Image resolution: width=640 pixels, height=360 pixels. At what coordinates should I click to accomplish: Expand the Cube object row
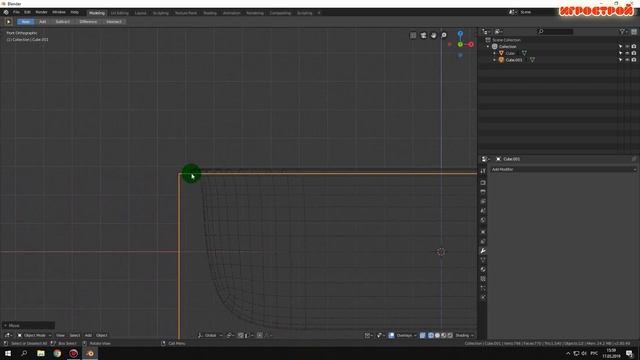click(494, 53)
